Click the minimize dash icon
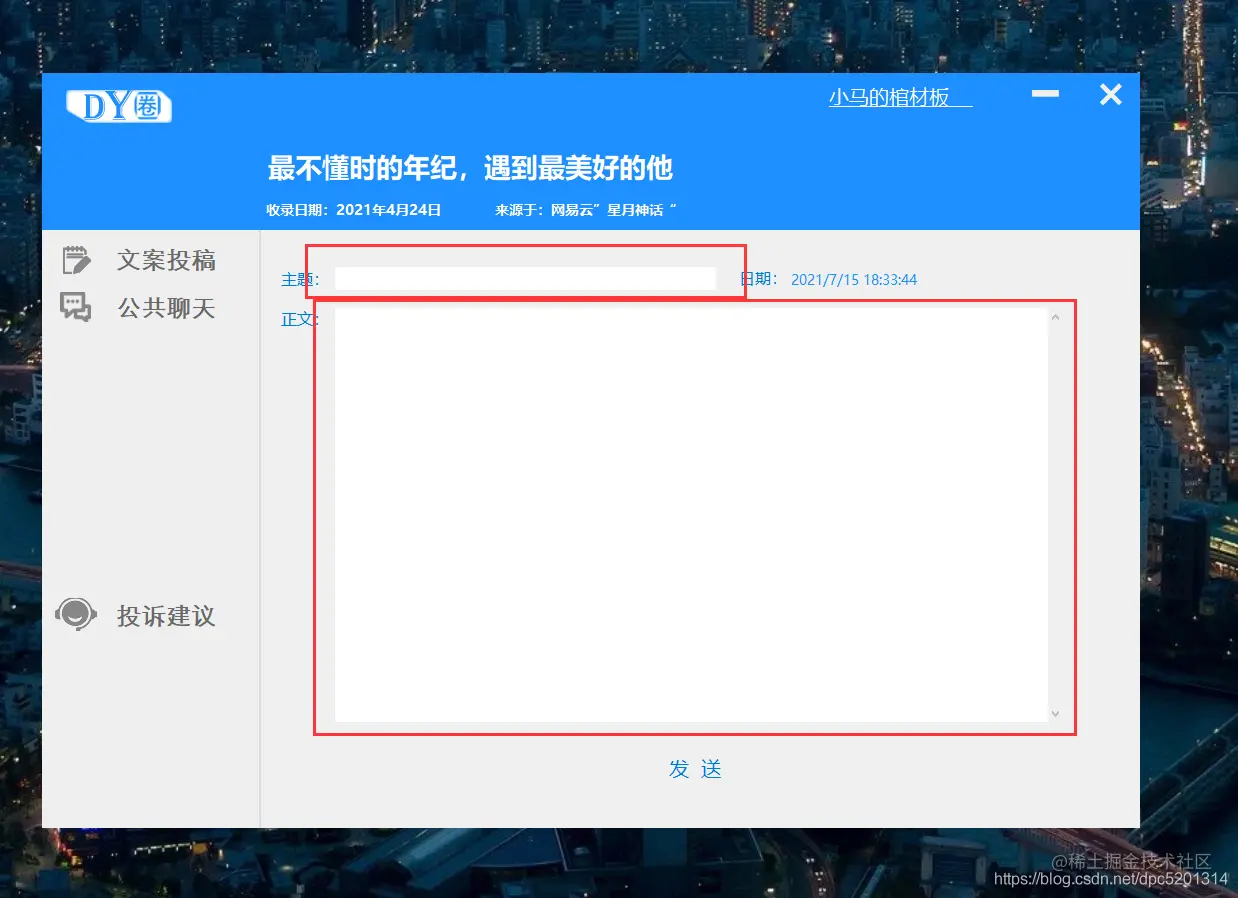The image size is (1238, 898). coord(1044,93)
